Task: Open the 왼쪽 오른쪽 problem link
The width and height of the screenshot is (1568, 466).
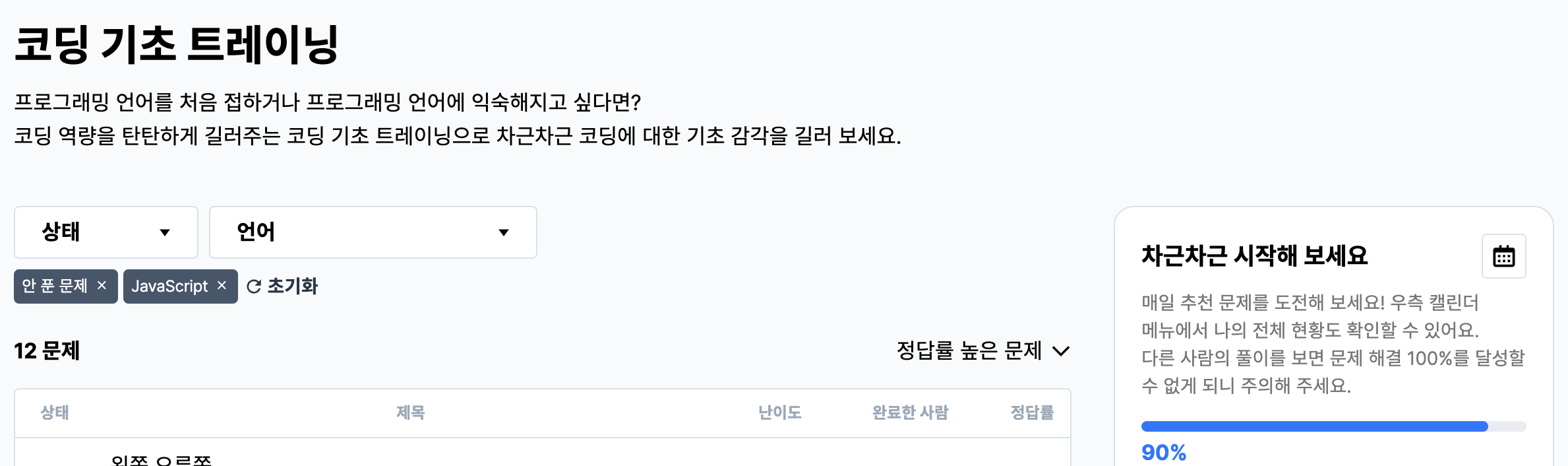Action: tap(162, 459)
